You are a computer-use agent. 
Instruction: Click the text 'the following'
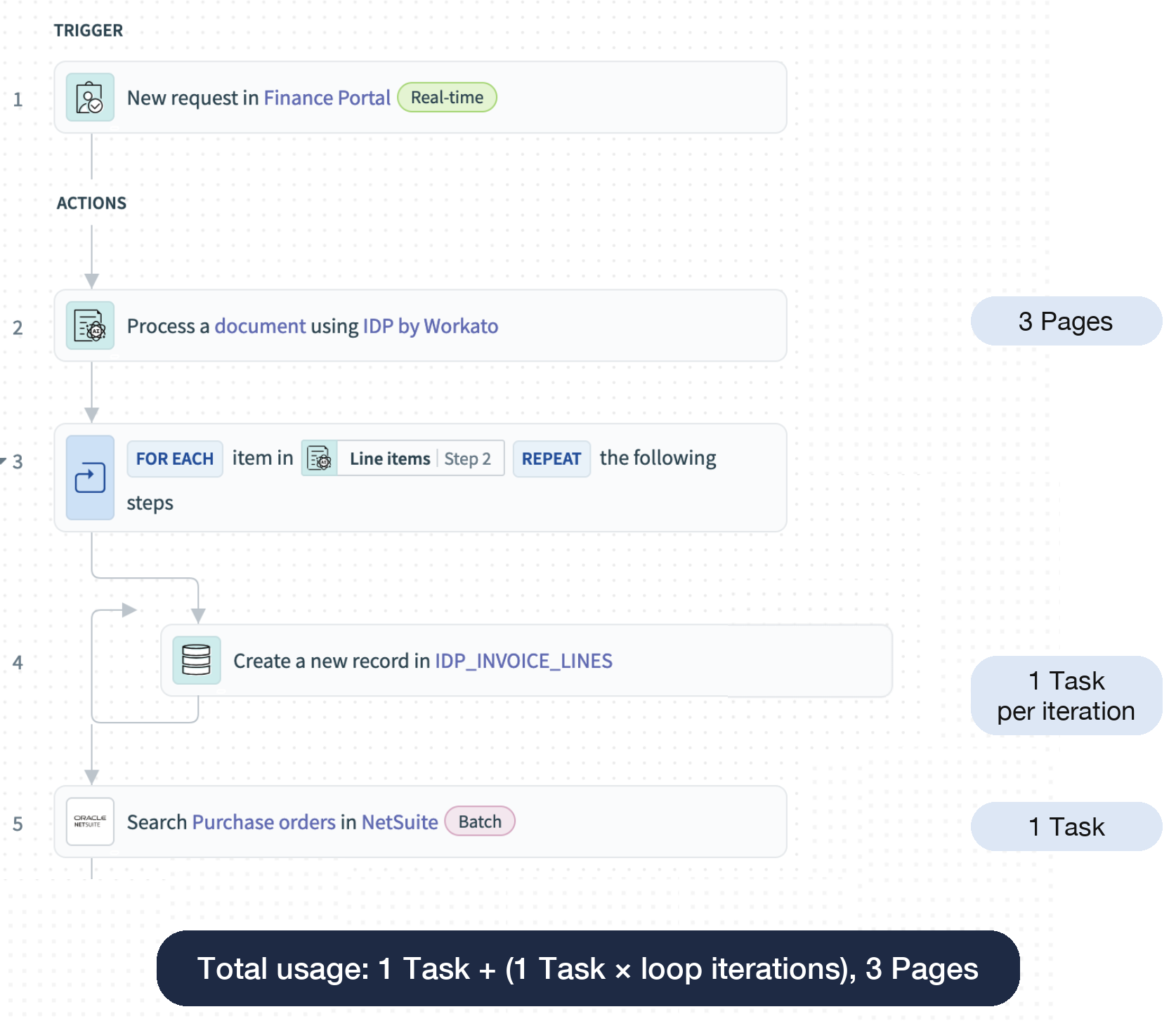click(x=658, y=458)
